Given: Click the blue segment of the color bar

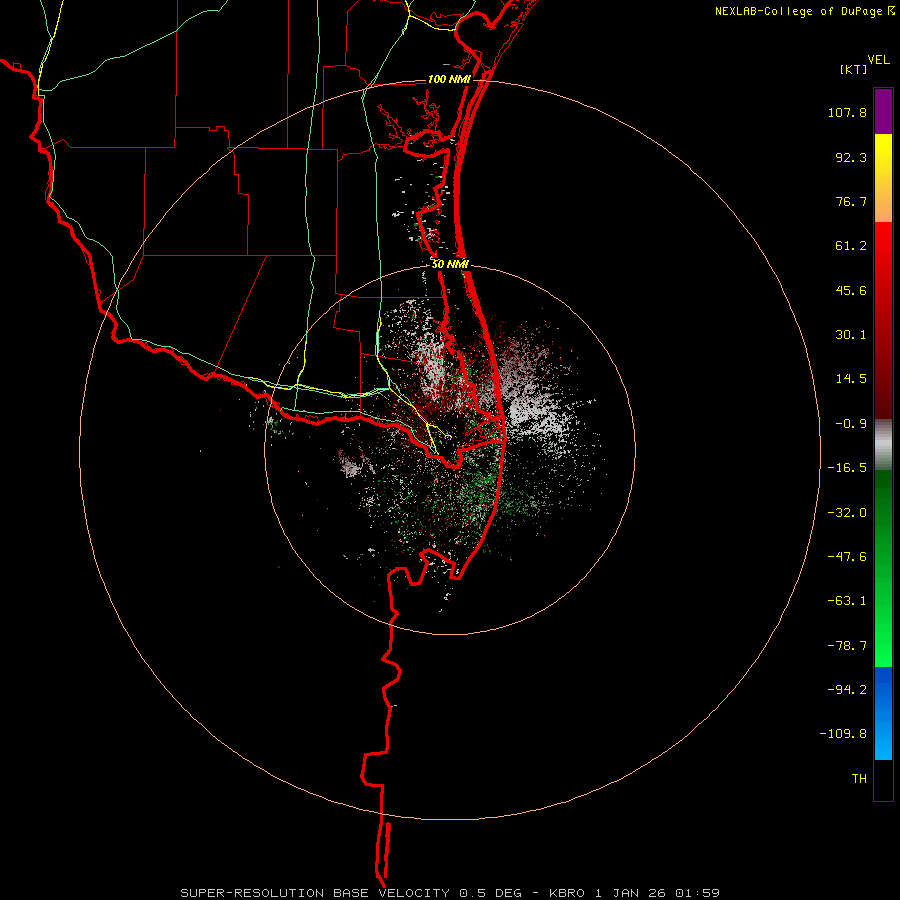Looking at the screenshot, I should [x=883, y=713].
